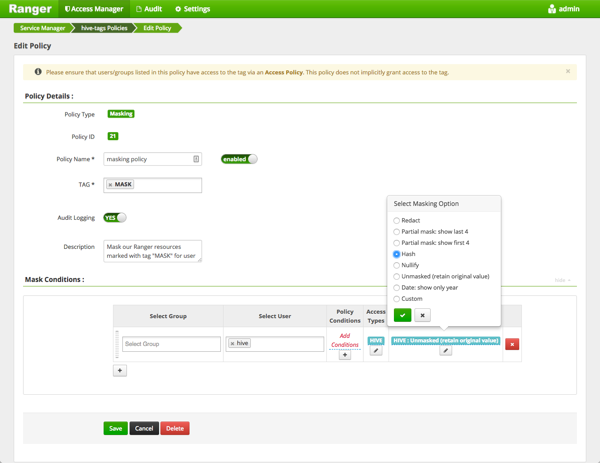Open the Audit tab
The height and width of the screenshot is (463, 600).
149,9
